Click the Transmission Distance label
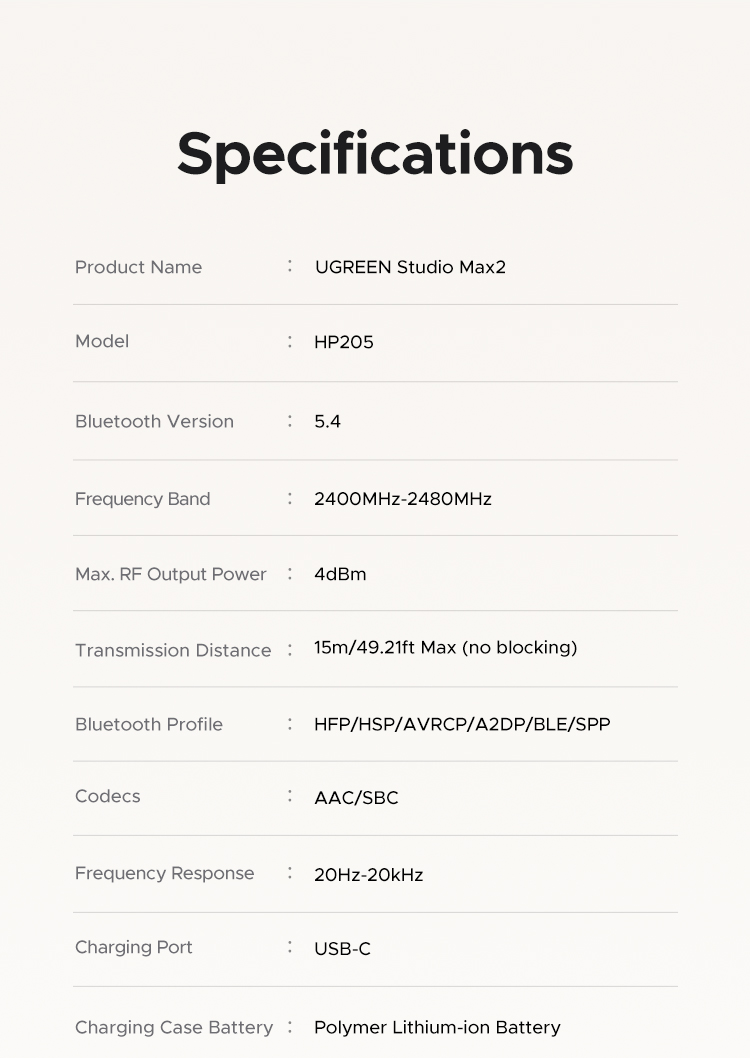The width and height of the screenshot is (750, 1058). click(x=173, y=650)
